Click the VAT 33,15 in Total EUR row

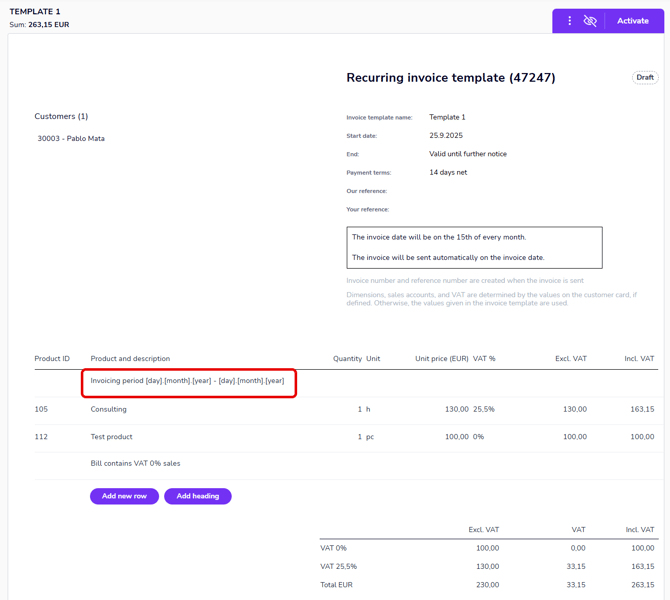point(576,585)
